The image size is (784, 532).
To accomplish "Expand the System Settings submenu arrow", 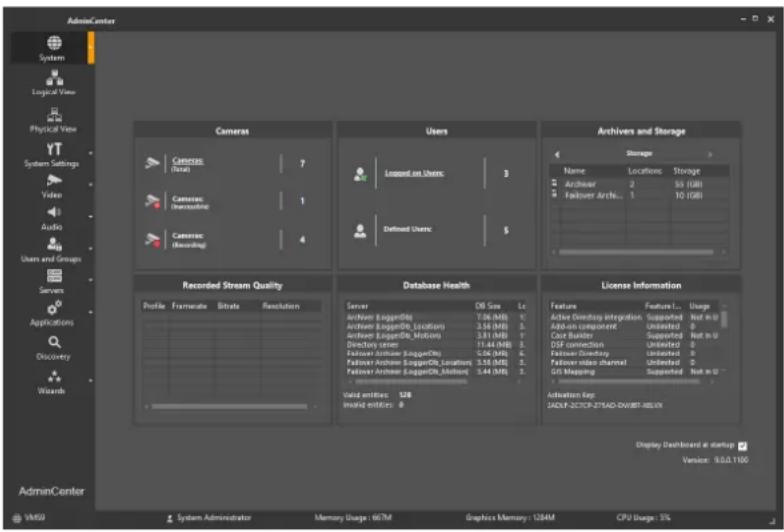I will (x=91, y=153).
